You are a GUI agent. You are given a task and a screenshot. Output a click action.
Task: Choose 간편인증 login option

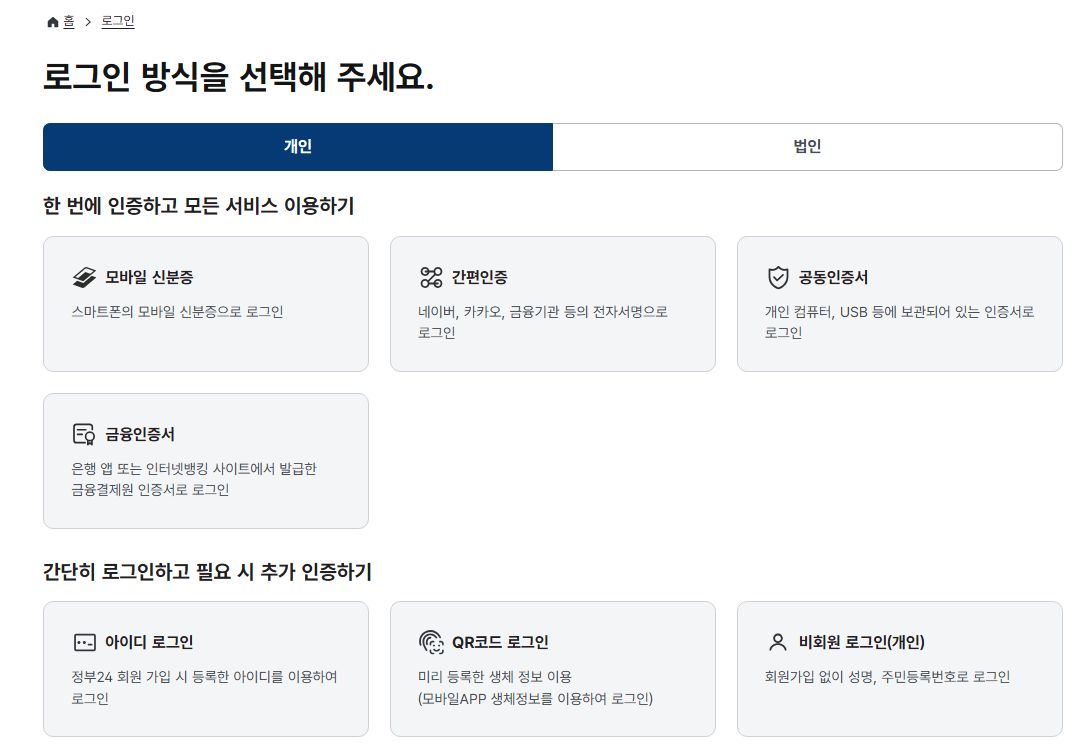[x=552, y=303]
